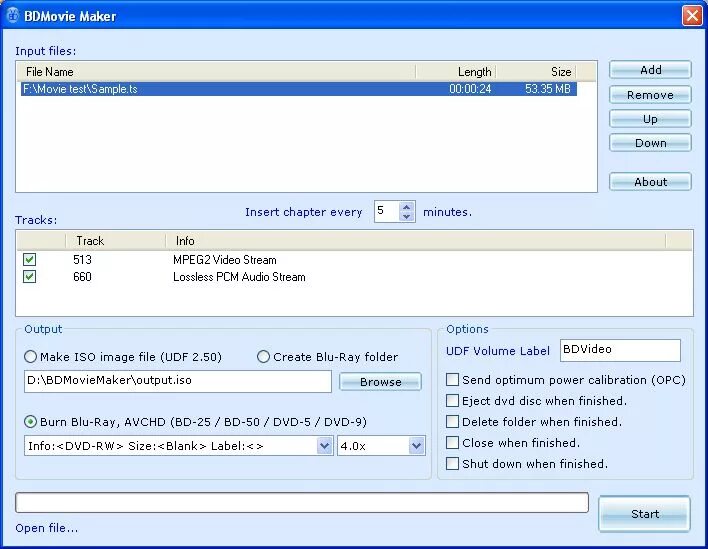The height and width of the screenshot is (549, 708).
Task: Click the File Name column header
Action: click(x=216, y=72)
